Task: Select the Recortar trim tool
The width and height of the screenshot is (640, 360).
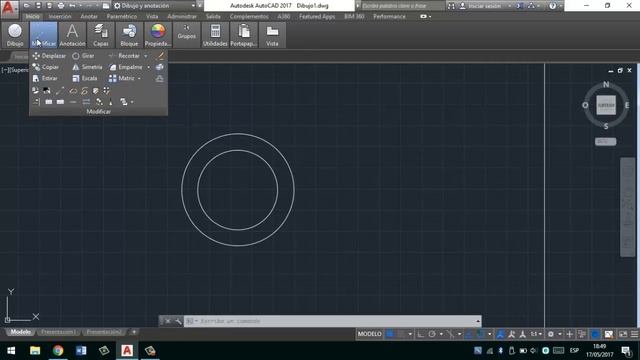Action: 124,56
